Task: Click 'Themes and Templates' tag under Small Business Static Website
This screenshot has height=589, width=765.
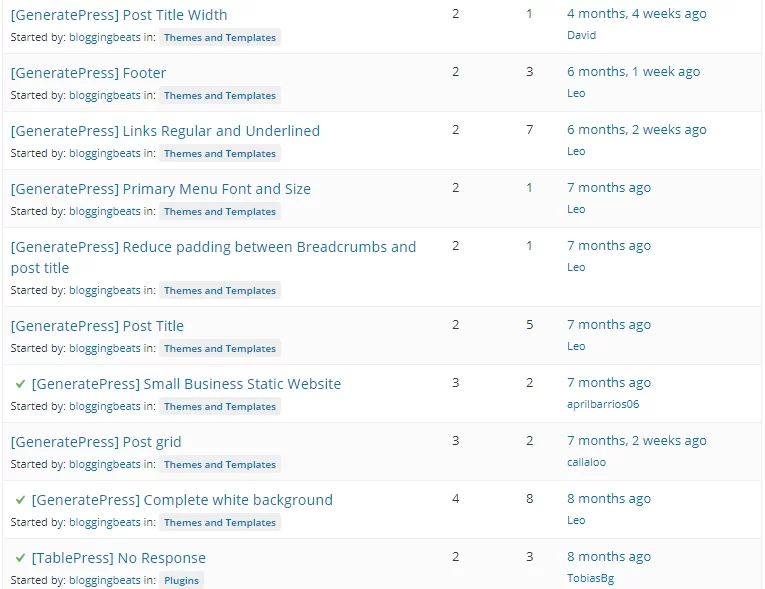Action: pos(220,407)
